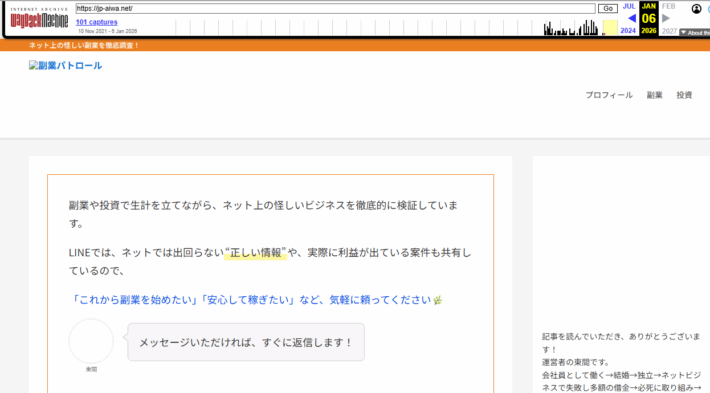Click the sidebar text 運営者の東間です
This screenshot has width=710, height=393.
[x=576, y=362]
